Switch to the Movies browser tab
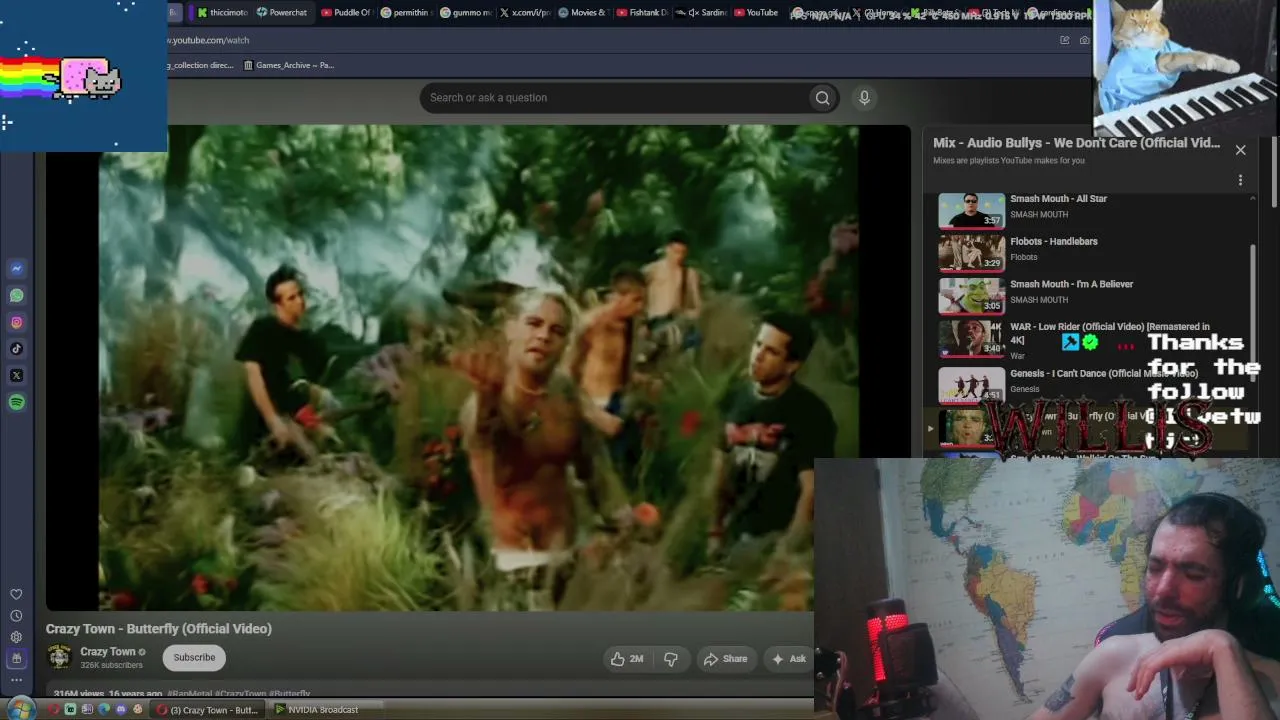Screen dimensions: 1280x720 tap(584, 12)
